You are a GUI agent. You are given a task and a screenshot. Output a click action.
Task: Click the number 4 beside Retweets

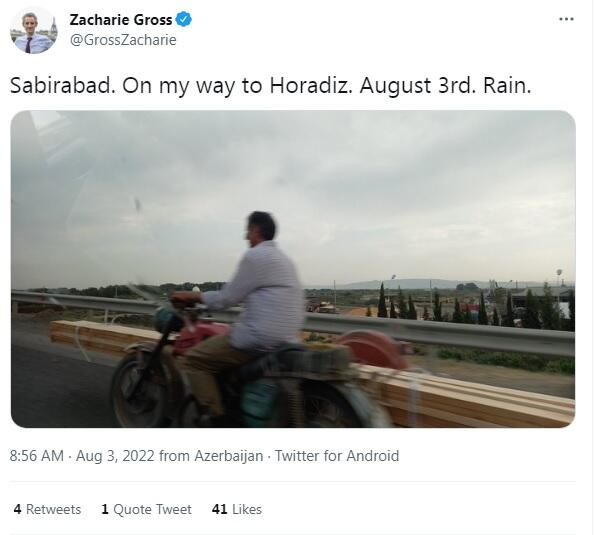(17, 509)
